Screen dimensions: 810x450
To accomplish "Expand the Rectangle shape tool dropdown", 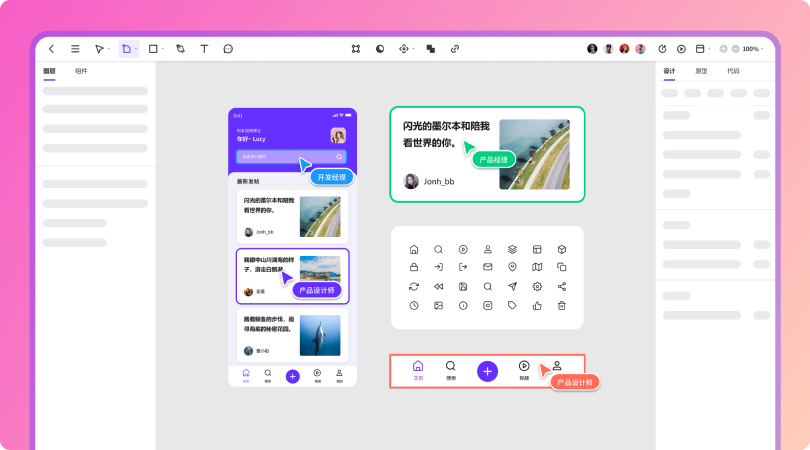I will [x=165, y=49].
